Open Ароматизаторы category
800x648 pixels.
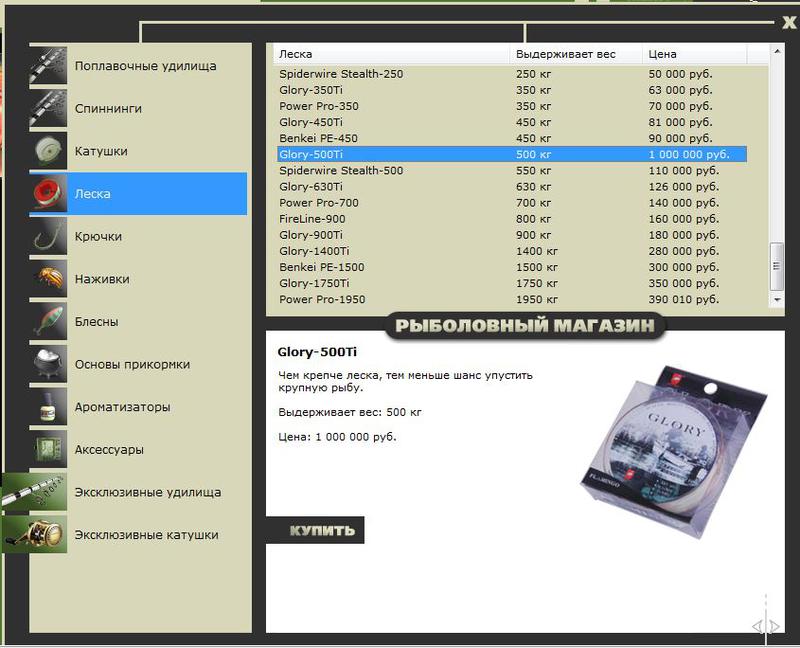[x=122, y=407]
